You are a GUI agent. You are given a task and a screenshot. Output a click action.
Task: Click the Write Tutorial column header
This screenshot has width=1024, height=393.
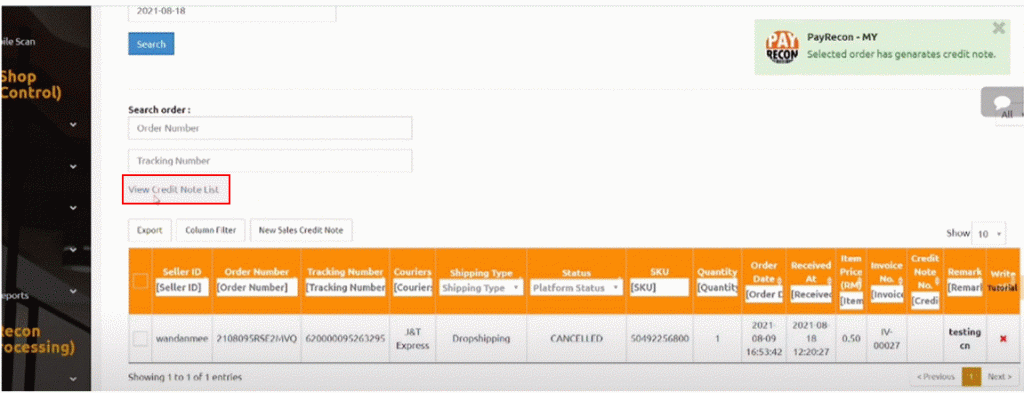coord(1002,281)
